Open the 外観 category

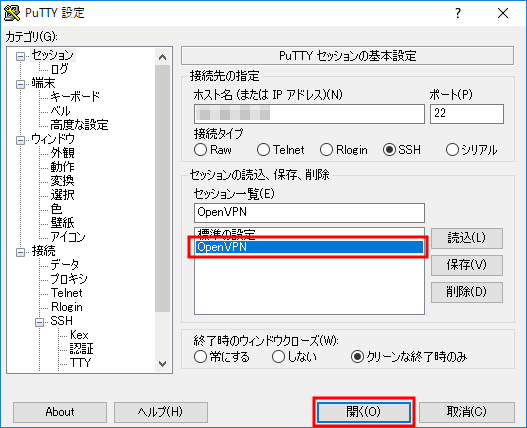pos(63,153)
